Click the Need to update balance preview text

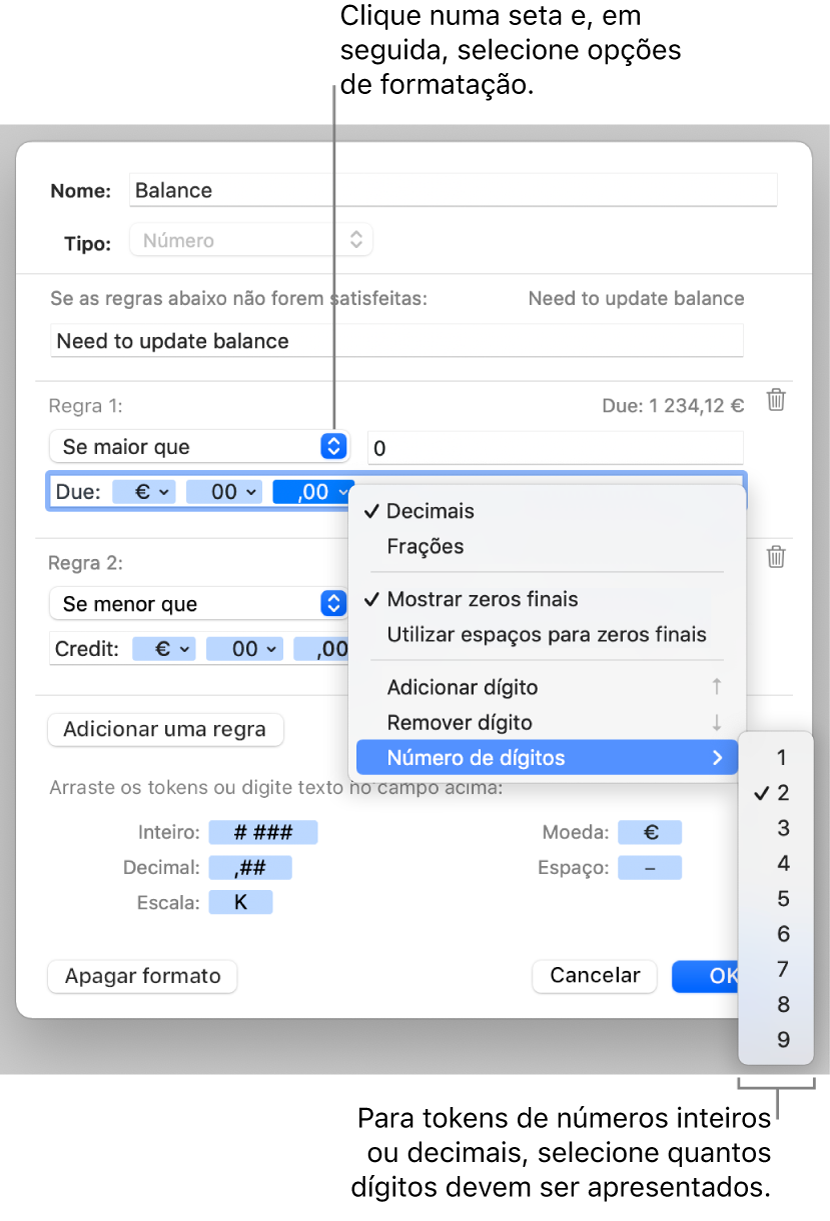636,298
